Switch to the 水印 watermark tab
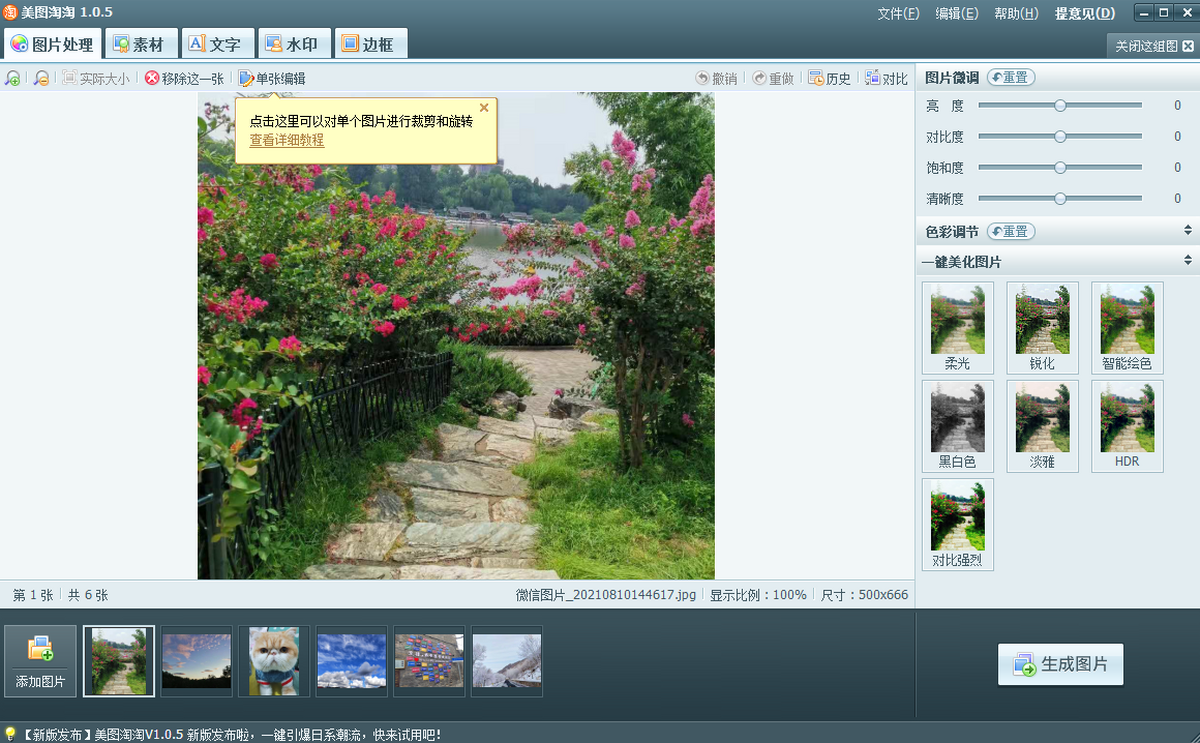The image size is (1200, 743). 292,44
